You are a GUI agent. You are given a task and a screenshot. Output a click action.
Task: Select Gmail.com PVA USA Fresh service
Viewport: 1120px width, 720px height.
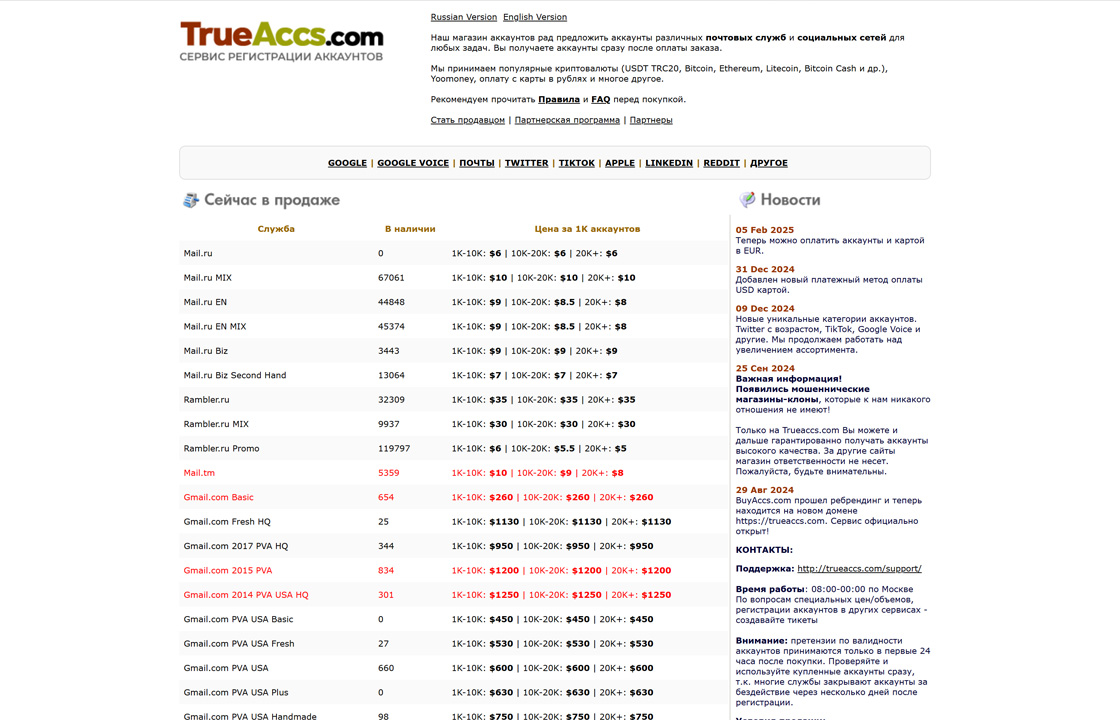tap(239, 644)
